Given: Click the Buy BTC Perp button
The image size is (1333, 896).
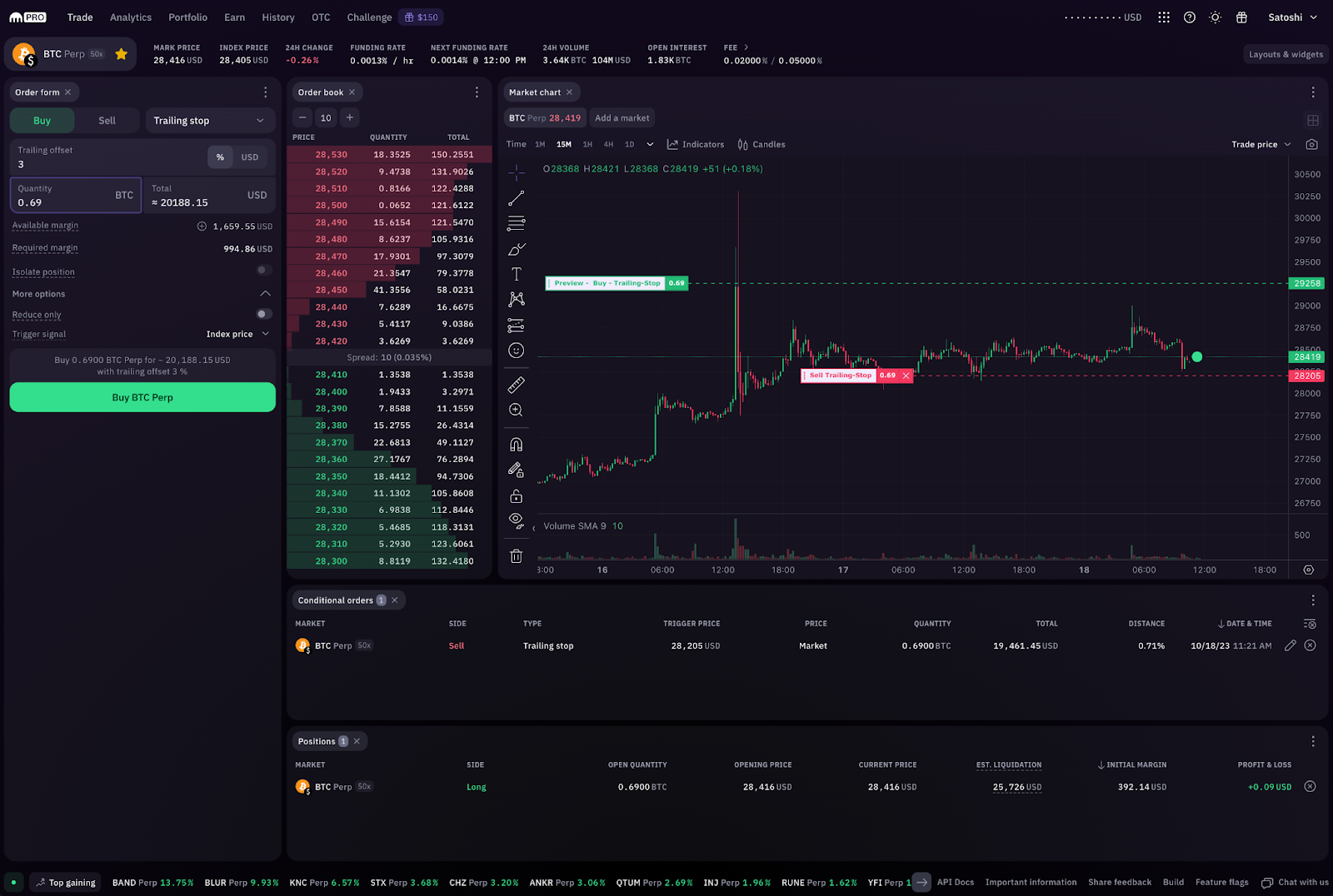Looking at the screenshot, I should pos(142,397).
